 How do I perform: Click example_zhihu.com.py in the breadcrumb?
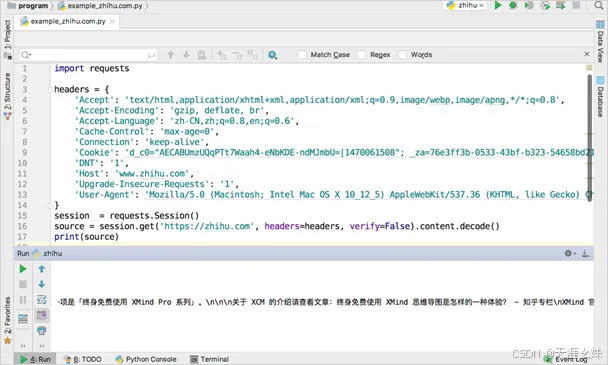(101, 6)
